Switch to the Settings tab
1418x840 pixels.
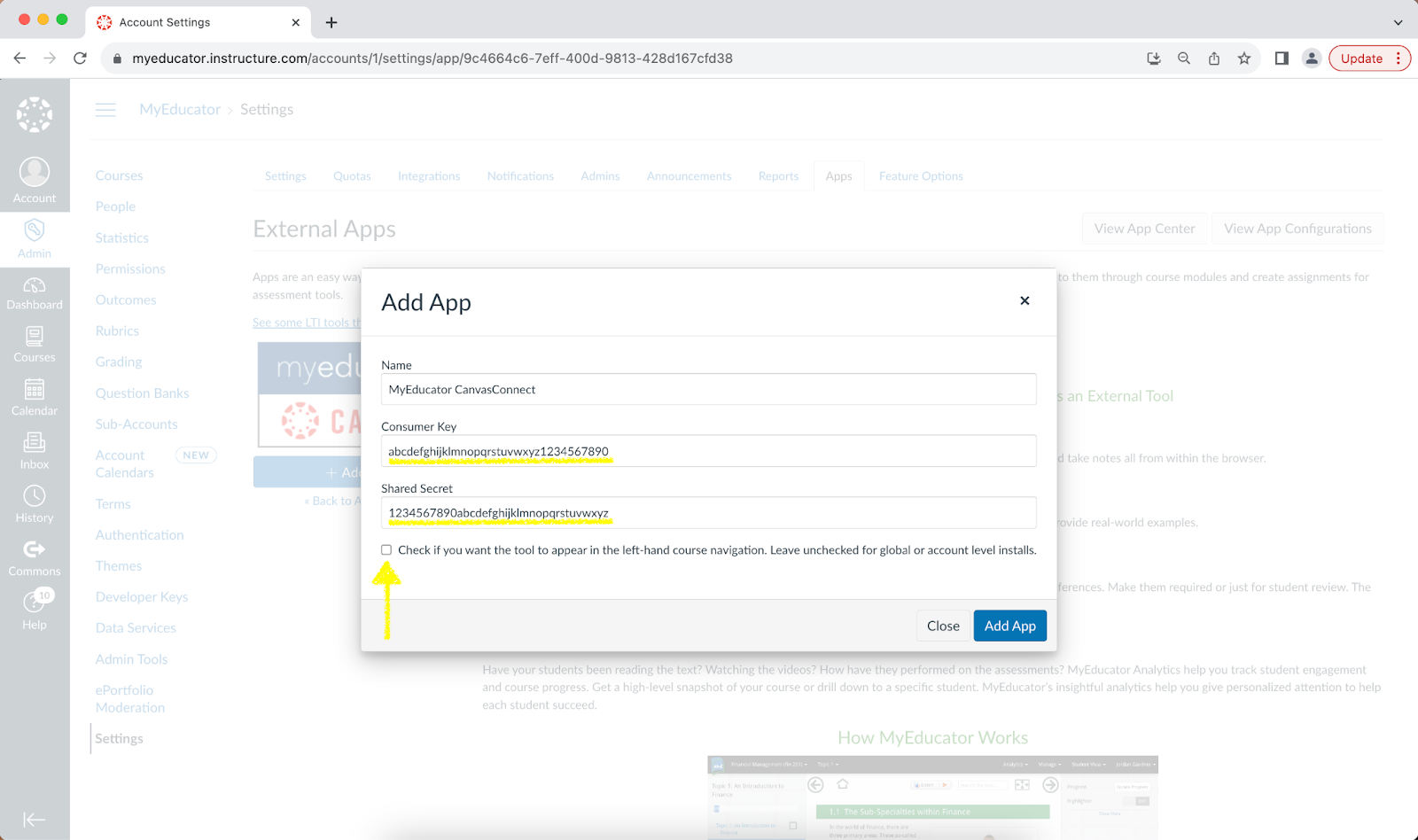click(x=285, y=176)
